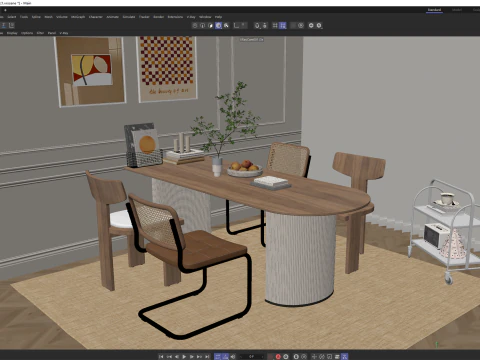Screen dimensions: 480x360
Task: Open the Mesh menu
Action: click(x=49, y=17)
